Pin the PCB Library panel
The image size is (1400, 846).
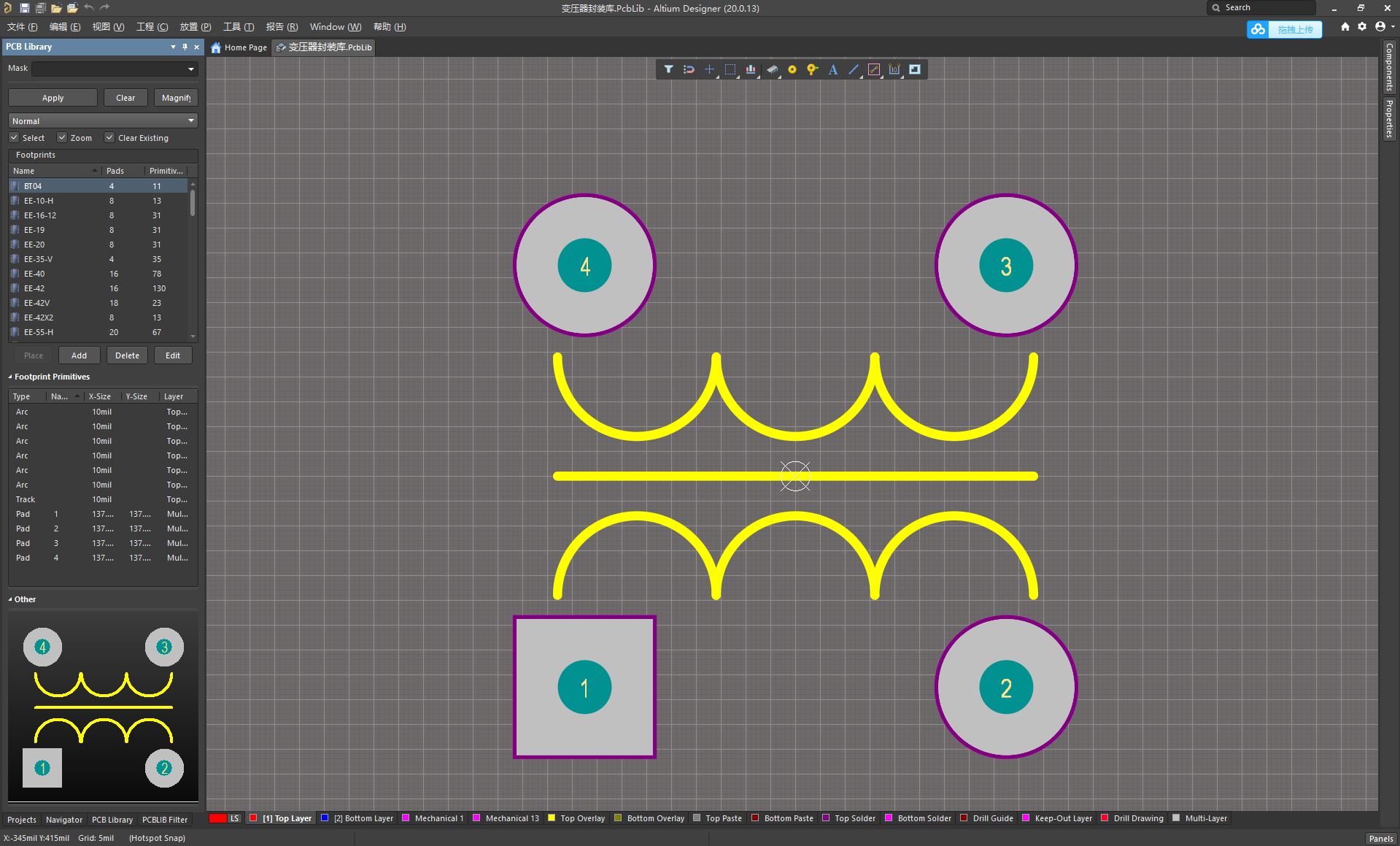click(x=185, y=47)
